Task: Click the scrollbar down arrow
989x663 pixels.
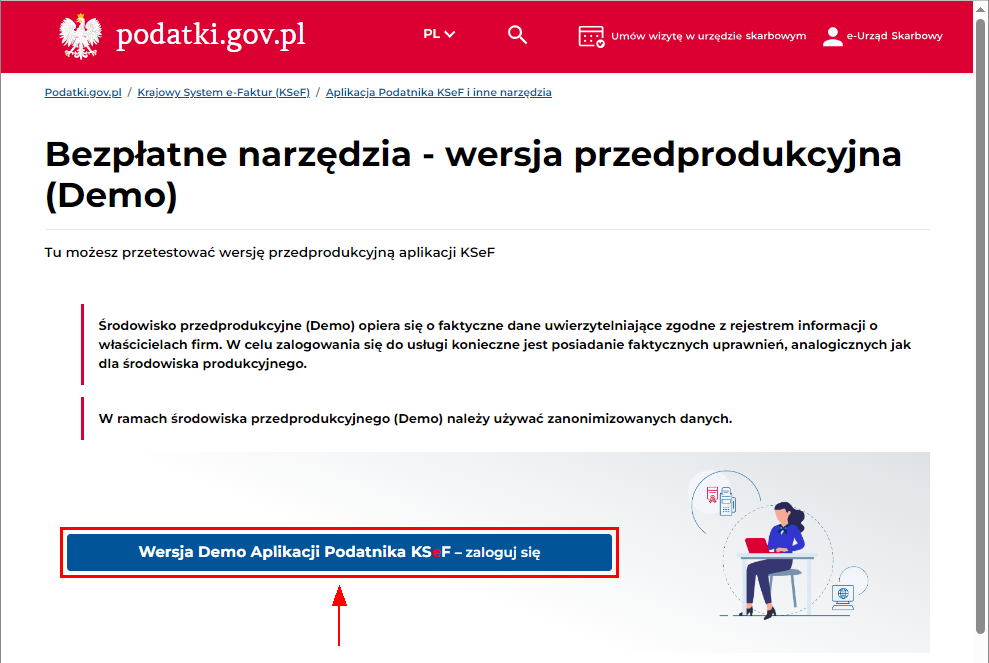Action: 981,655
